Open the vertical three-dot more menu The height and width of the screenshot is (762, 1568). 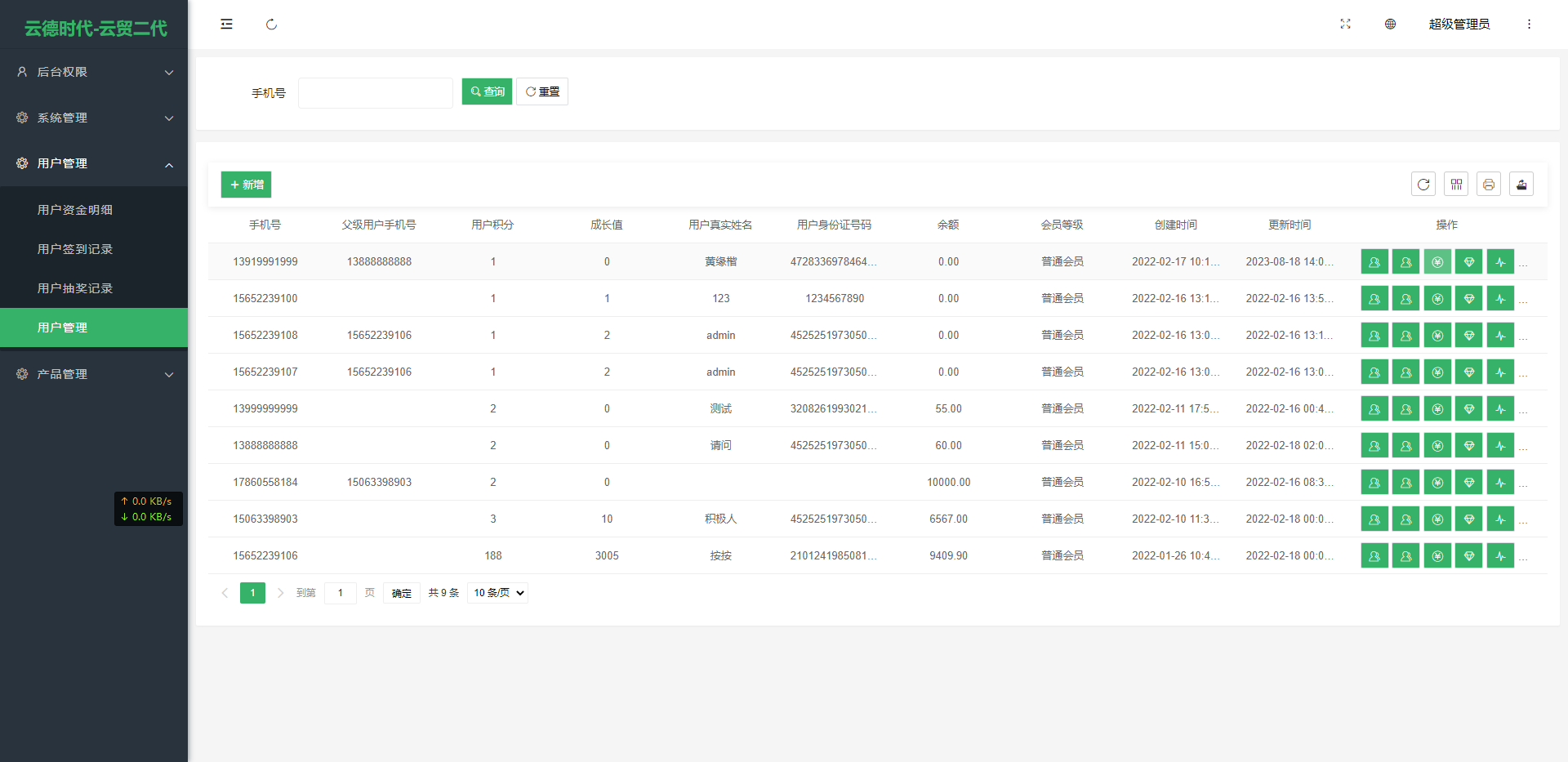pyautogui.click(x=1529, y=25)
